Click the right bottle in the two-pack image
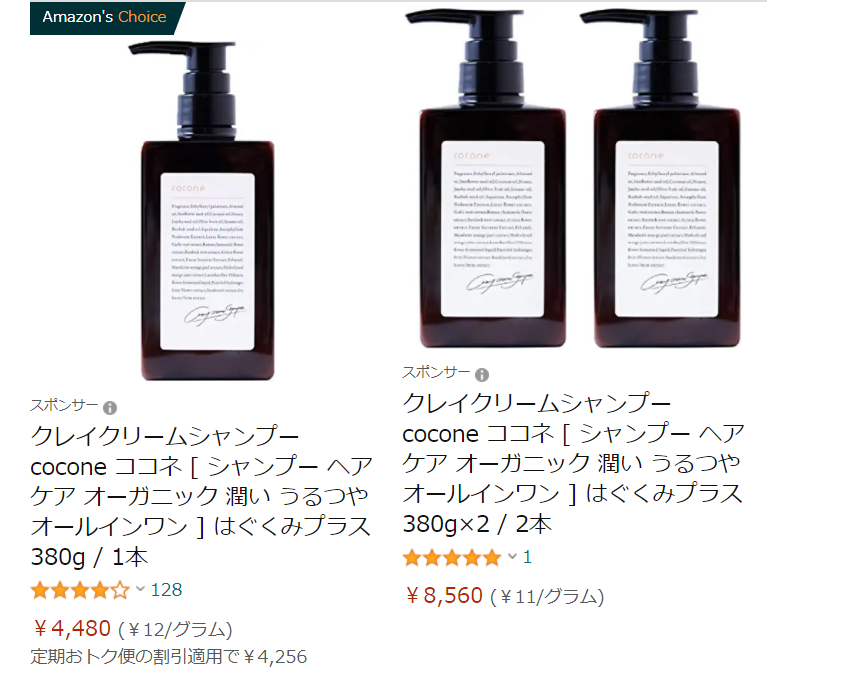 [662, 178]
